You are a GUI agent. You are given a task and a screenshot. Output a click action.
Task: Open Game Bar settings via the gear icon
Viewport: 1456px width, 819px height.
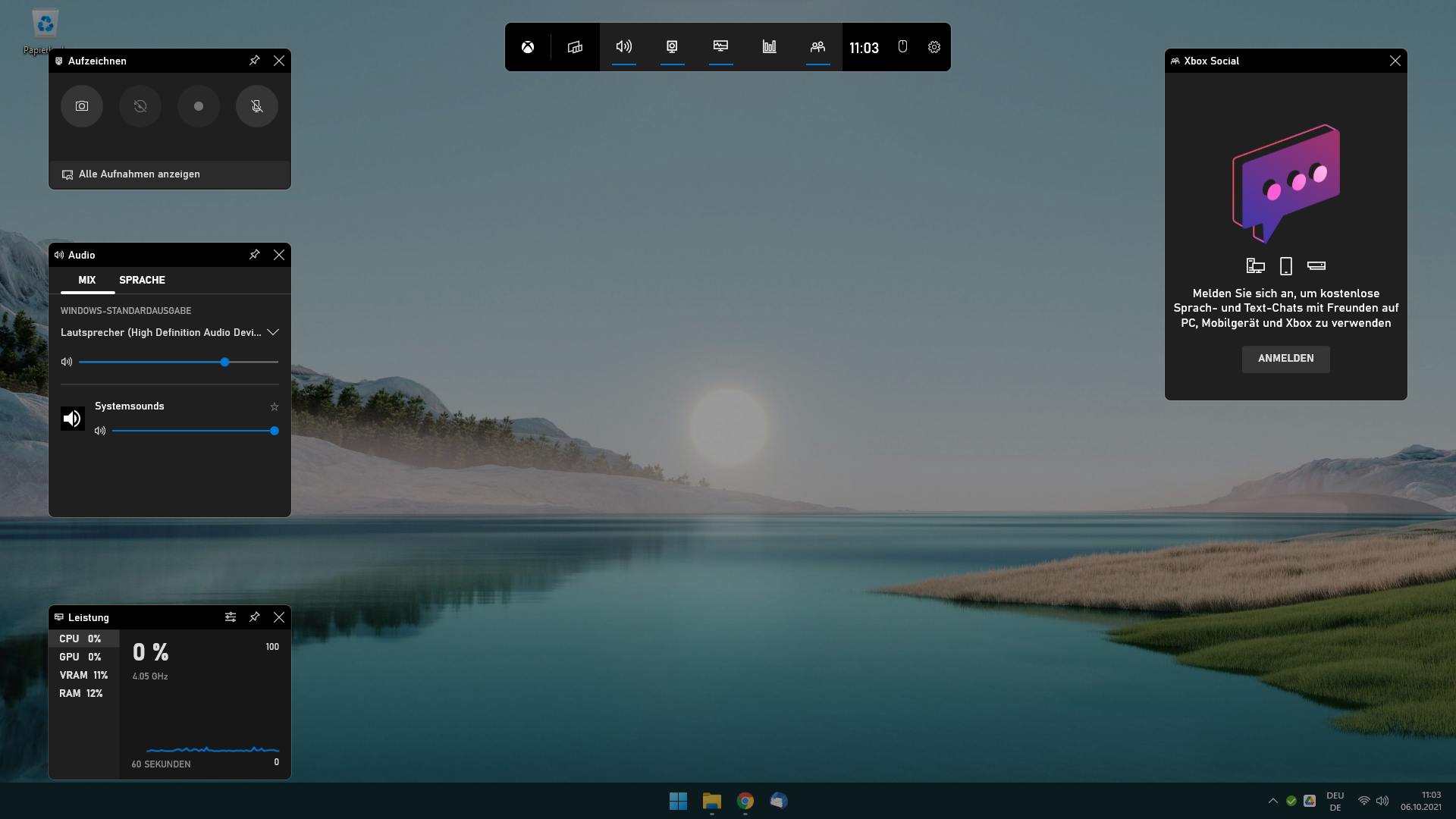pyautogui.click(x=934, y=47)
